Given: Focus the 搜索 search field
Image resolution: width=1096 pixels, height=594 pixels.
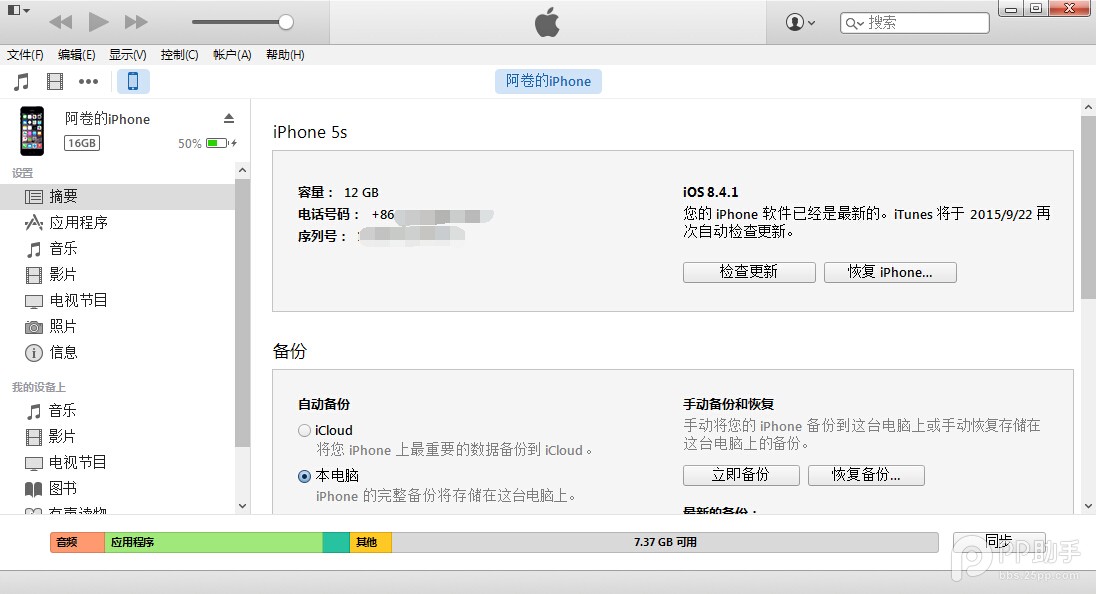Looking at the screenshot, I should pyautogui.click(x=914, y=23).
